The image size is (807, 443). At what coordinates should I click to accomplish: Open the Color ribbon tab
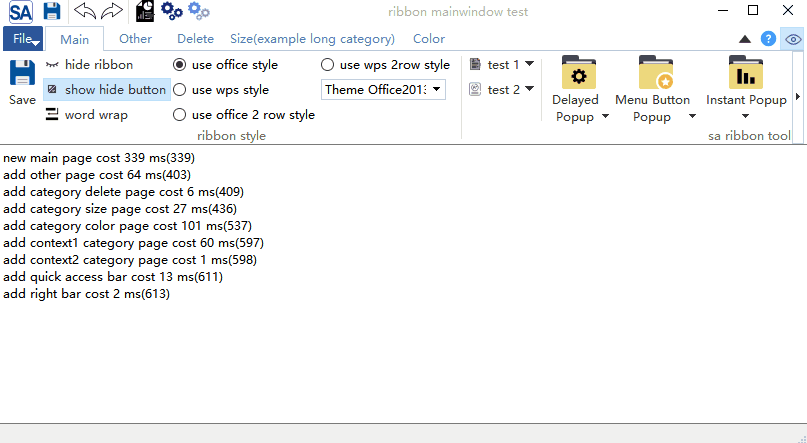pyautogui.click(x=428, y=39)
